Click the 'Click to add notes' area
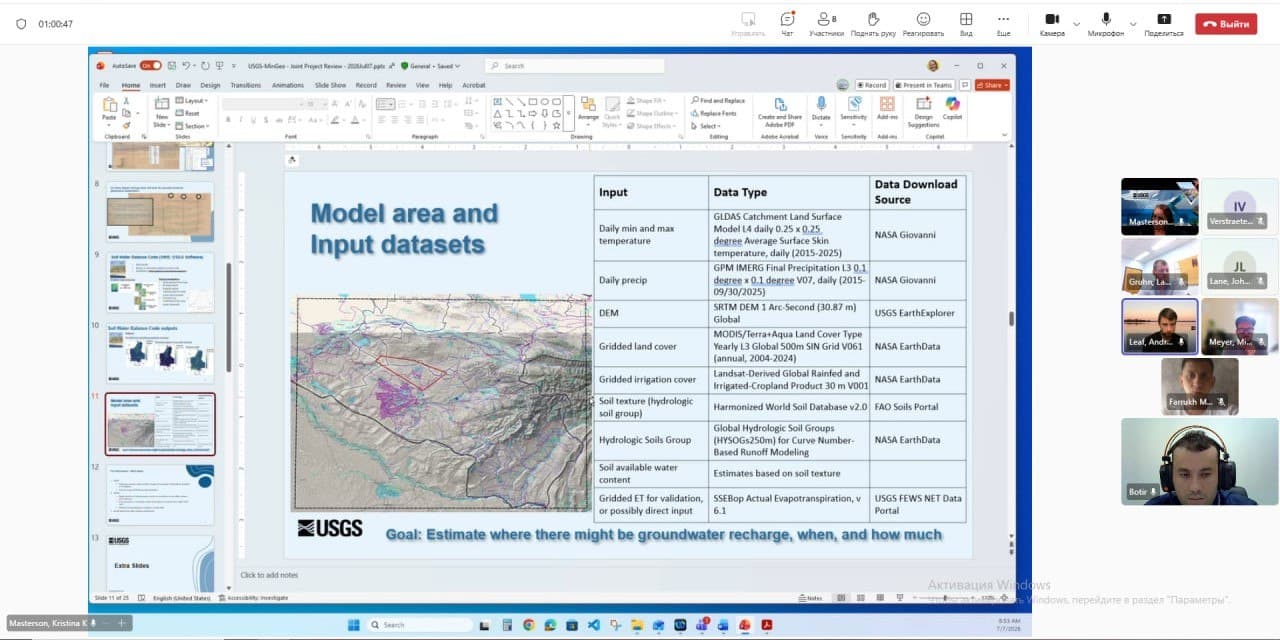 coord(269,575)
